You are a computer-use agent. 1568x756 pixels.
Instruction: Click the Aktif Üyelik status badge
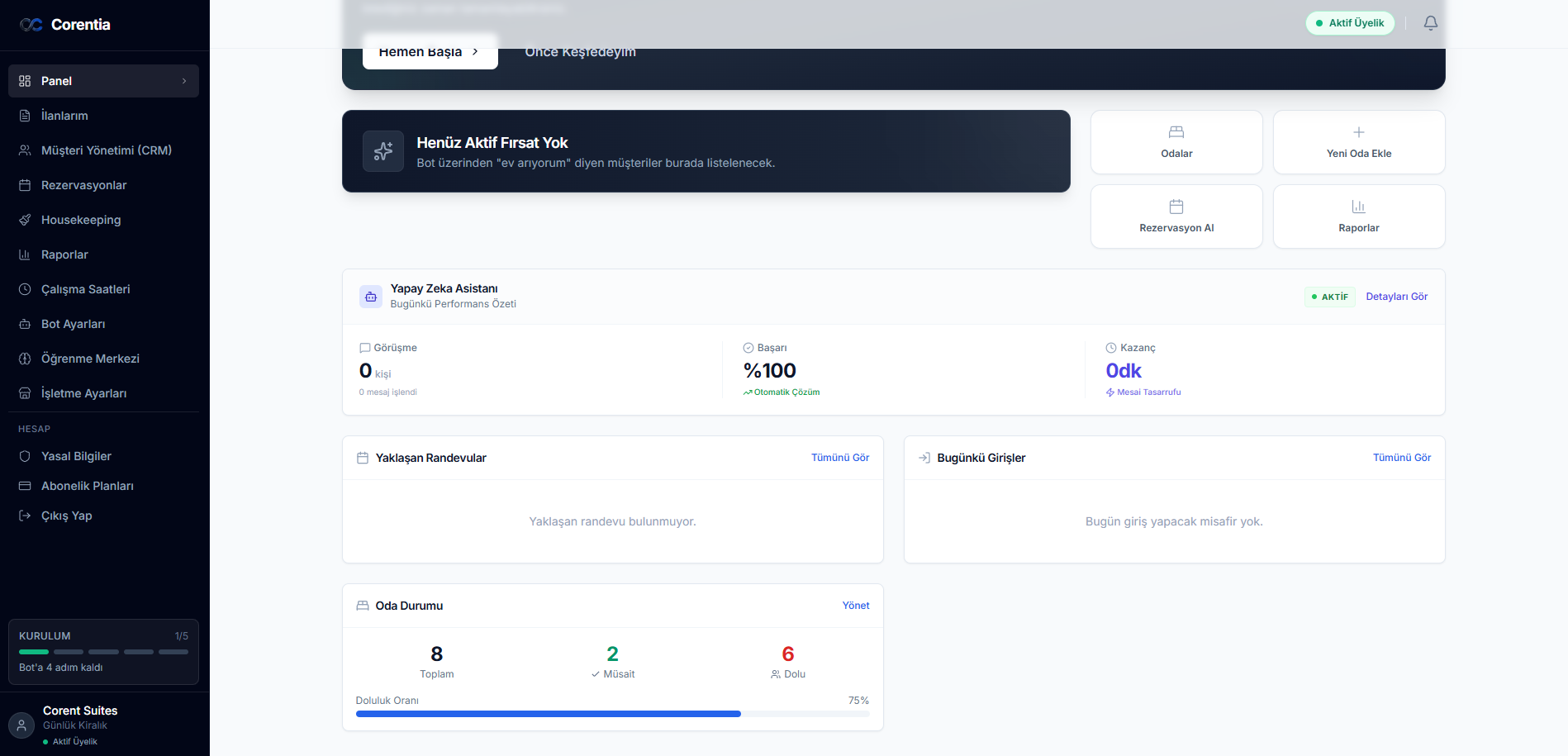pyautogui.click(x=1349, y=23)
